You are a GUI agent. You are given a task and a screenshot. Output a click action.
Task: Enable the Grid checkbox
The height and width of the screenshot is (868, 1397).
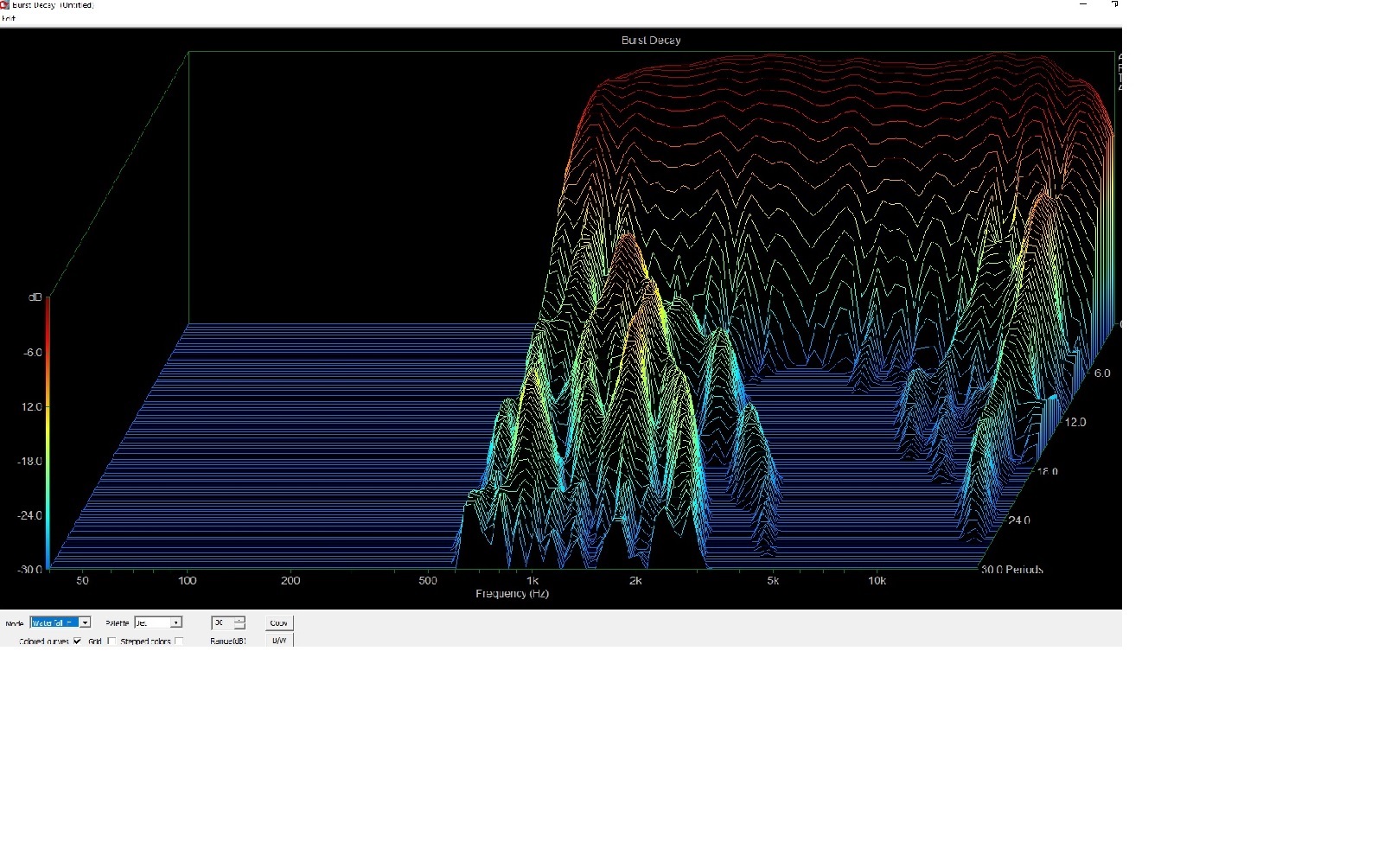pyautogui.click(x=112, y=641)
